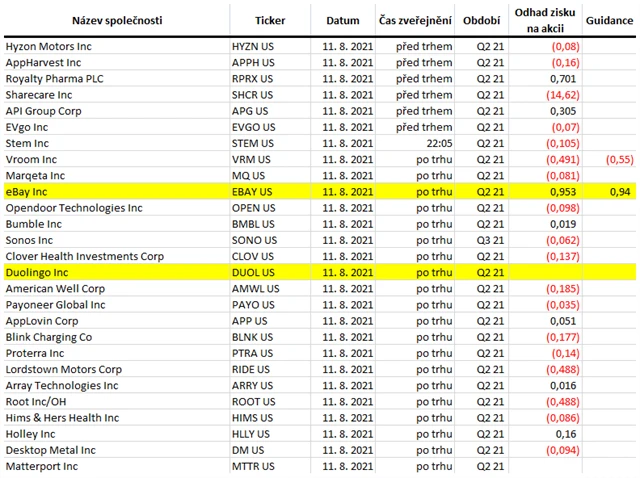Click the 'Lordstown Motors Corp' cell

pyautogui.click(x=63, y=369)
